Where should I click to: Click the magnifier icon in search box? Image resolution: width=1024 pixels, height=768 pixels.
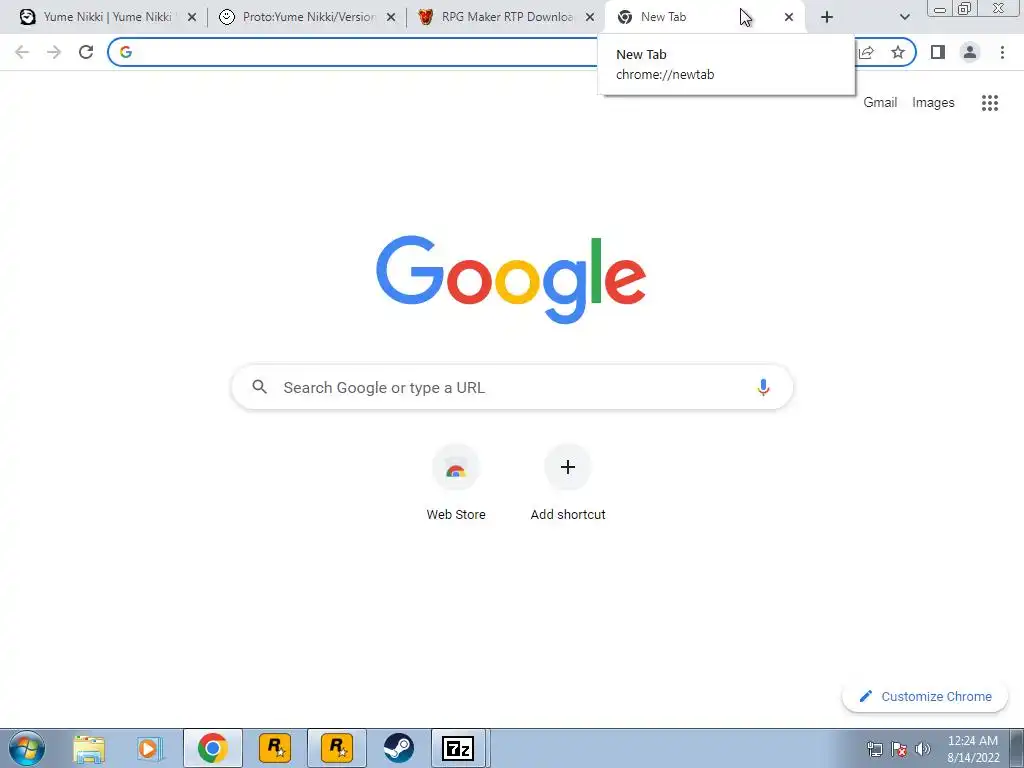tap(259, 387)
